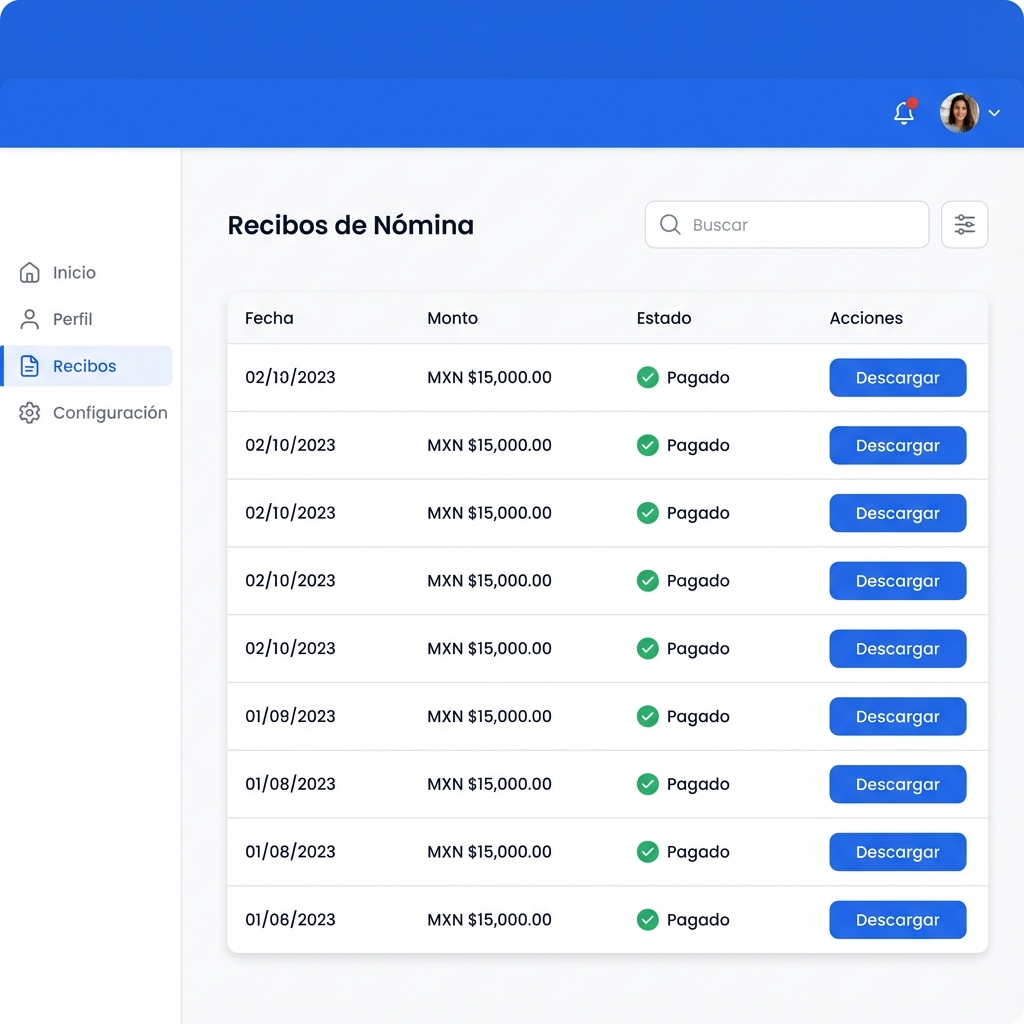The image size is (1024, 1024).
Task: Click MXN $15,000.00 in the 01/09/2023 row
Action: pyautogui.click(x=489, y=716)
